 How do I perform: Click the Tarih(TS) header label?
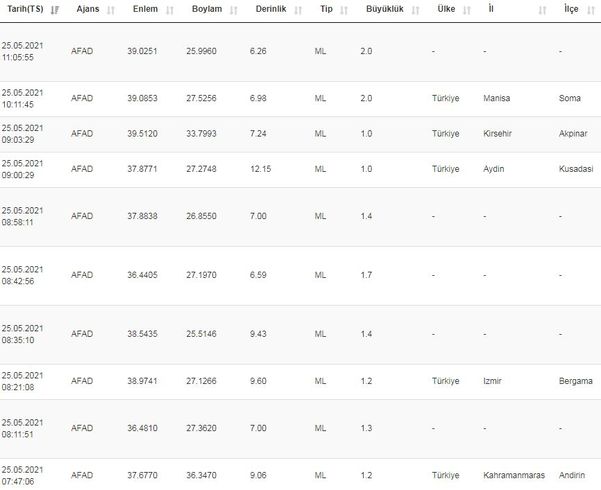pos(24,9)
